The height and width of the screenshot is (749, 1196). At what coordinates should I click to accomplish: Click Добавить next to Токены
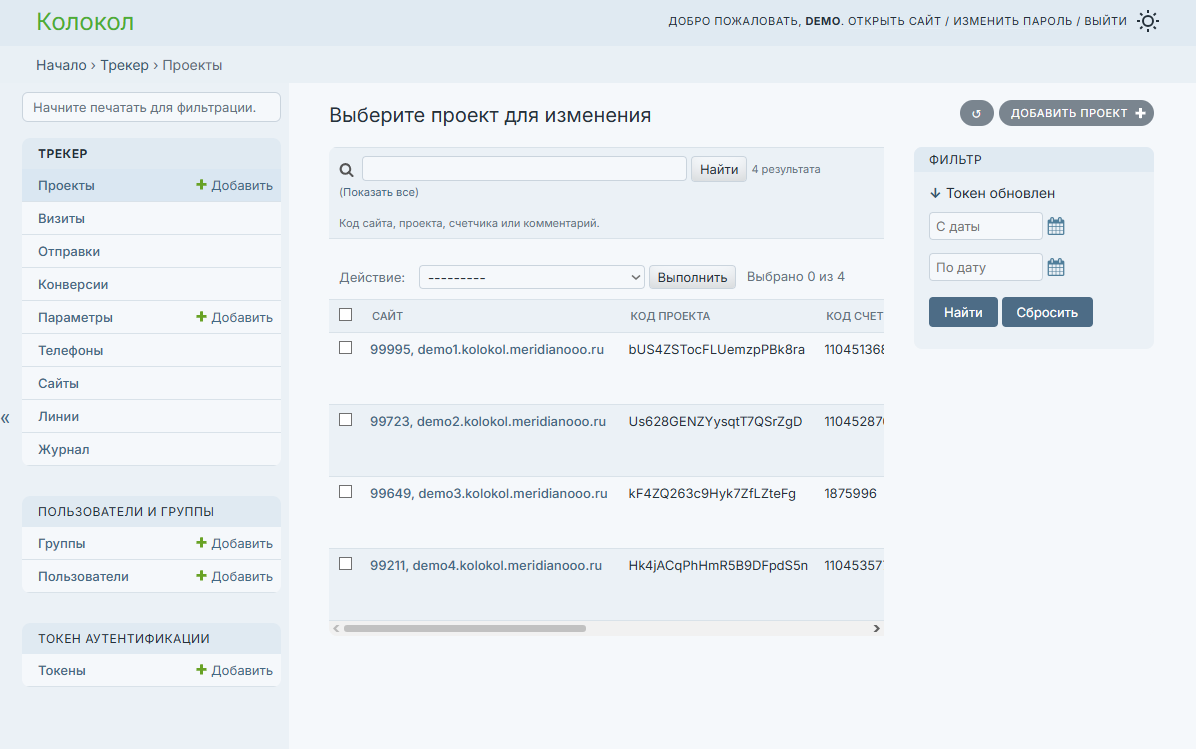(x=234, y=670)
